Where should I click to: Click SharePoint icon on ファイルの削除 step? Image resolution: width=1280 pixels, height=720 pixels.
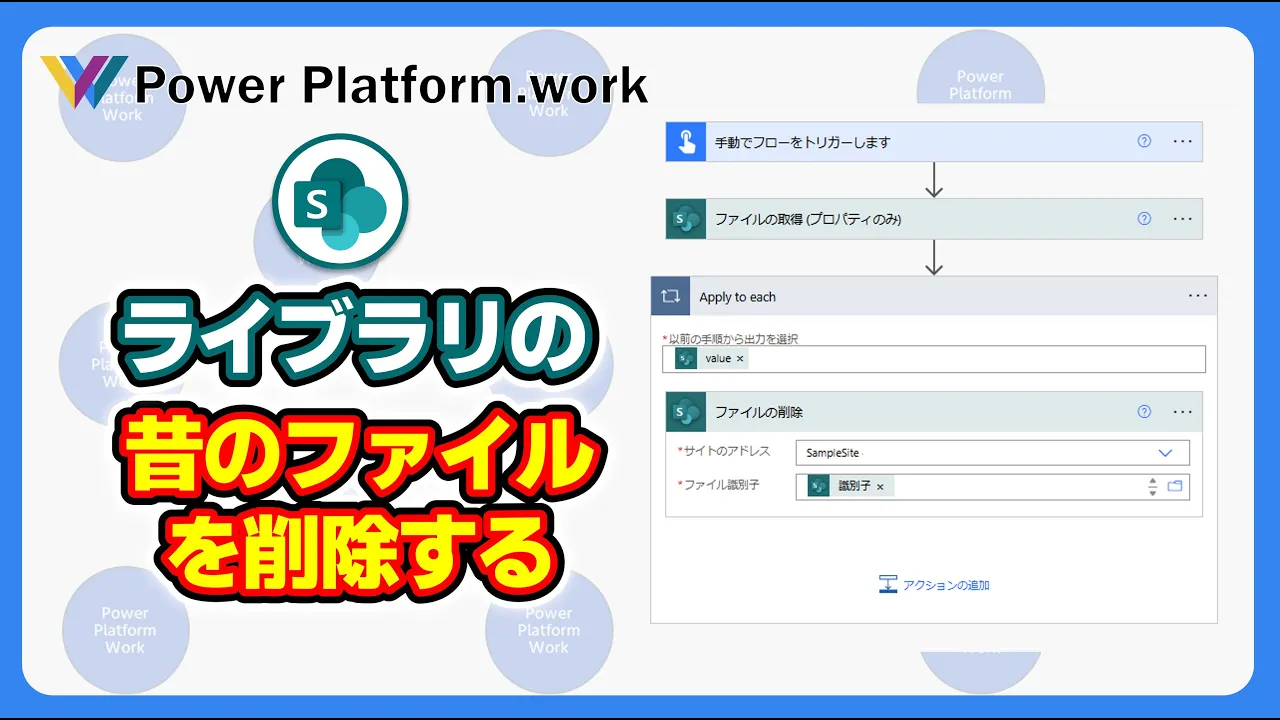click(686, 411)
